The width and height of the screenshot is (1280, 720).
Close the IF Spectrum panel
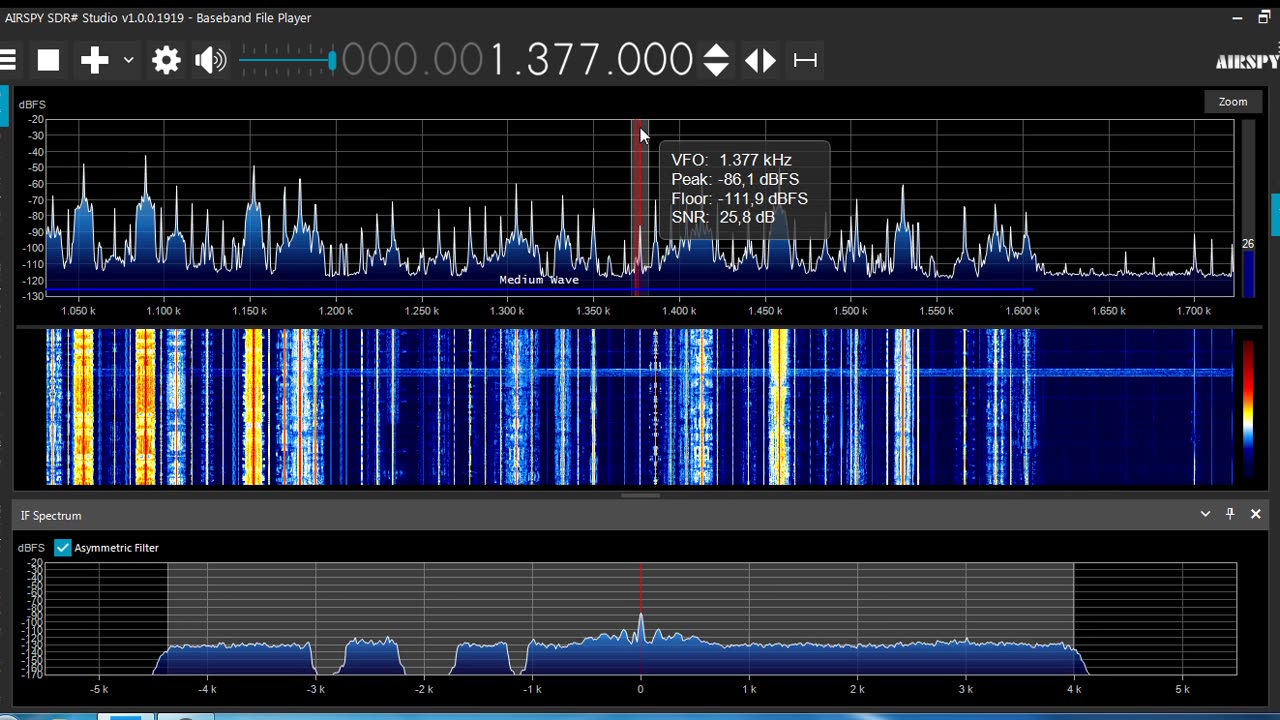pyautogui.click(x=1256, y=514)
